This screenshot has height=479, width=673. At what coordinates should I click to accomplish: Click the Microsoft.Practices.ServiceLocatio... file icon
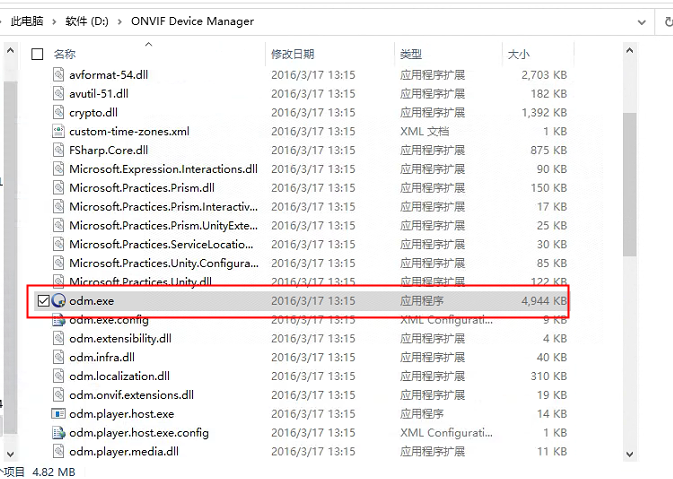click(x=58, y=244)
